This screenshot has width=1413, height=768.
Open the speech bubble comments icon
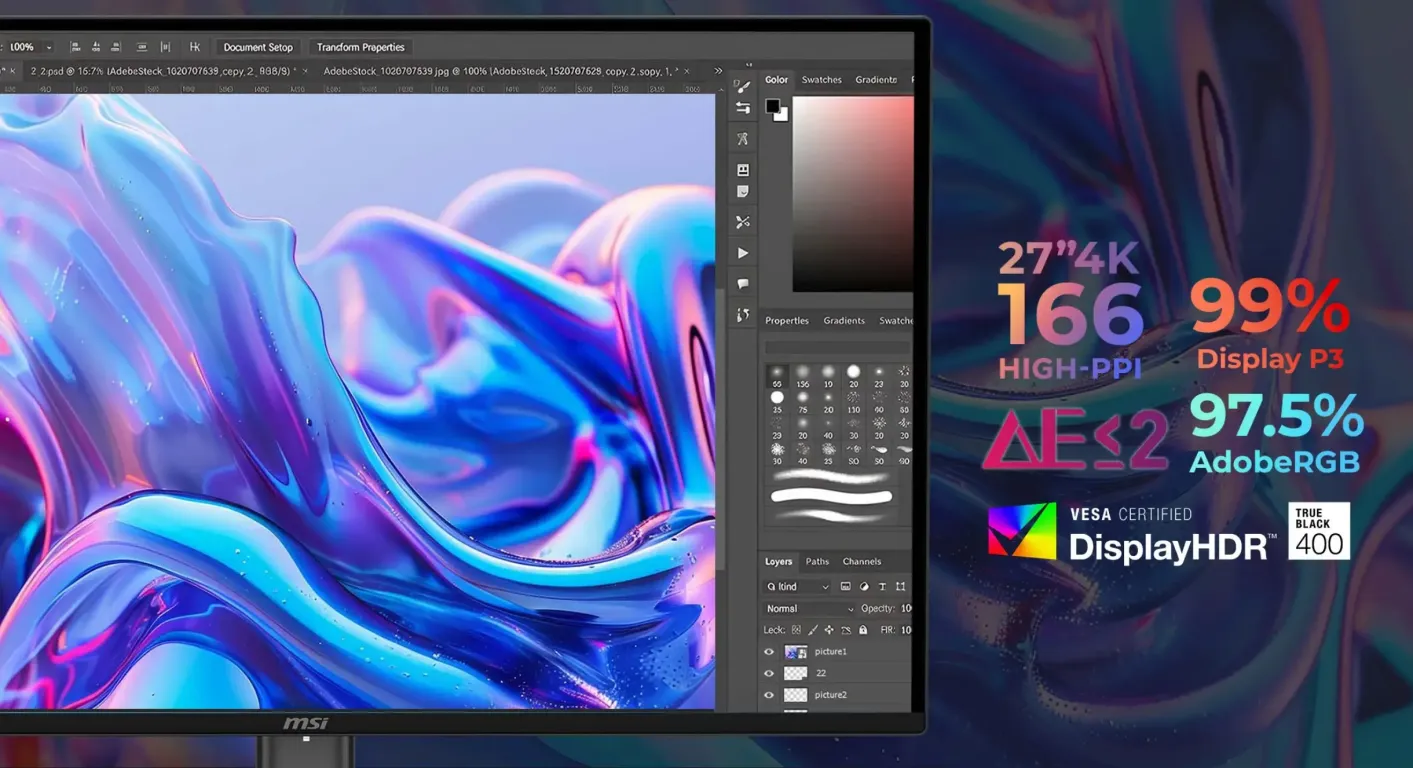tap(742, 284)
